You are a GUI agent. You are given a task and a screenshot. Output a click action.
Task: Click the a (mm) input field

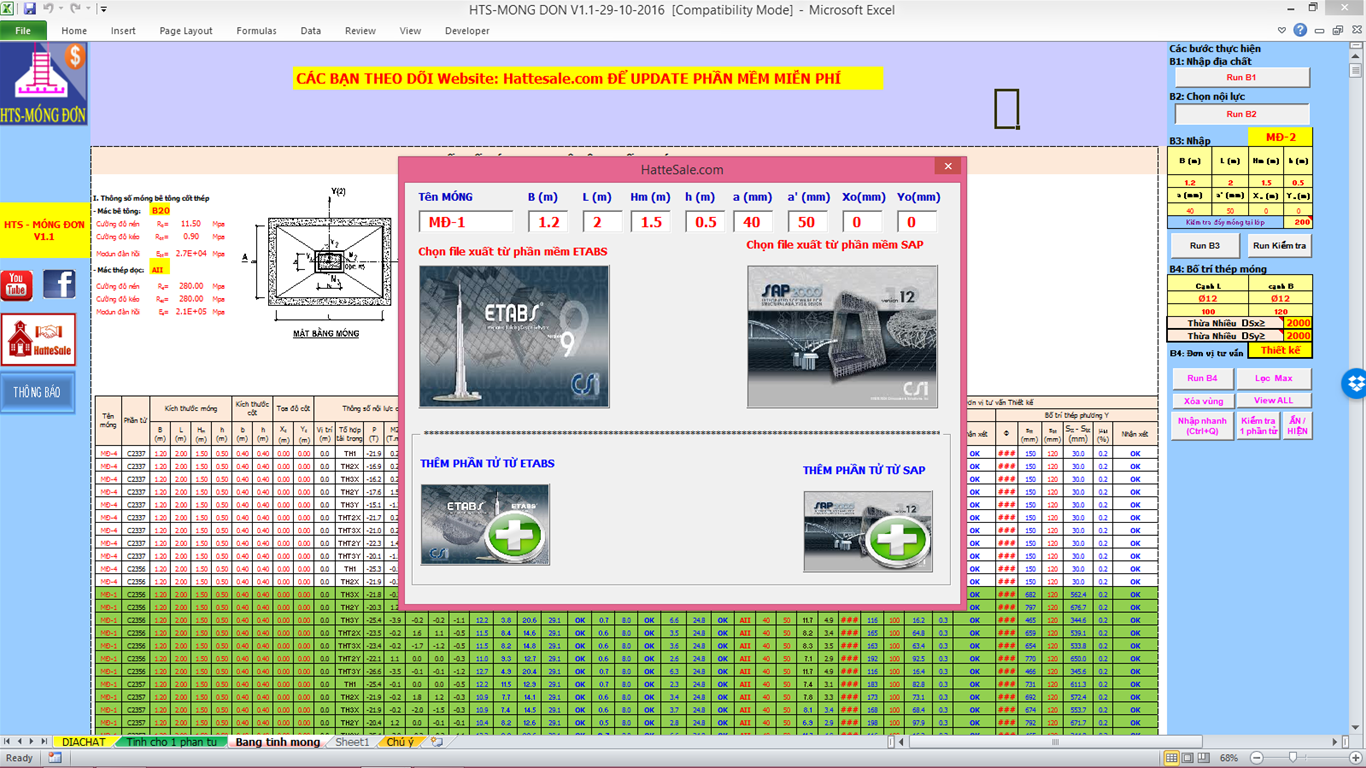coord(753,222)
